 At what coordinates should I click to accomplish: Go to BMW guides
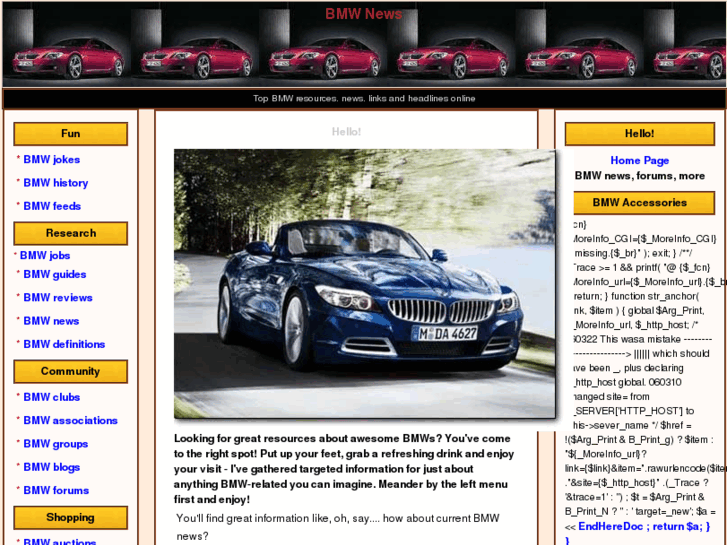point(55,274)
